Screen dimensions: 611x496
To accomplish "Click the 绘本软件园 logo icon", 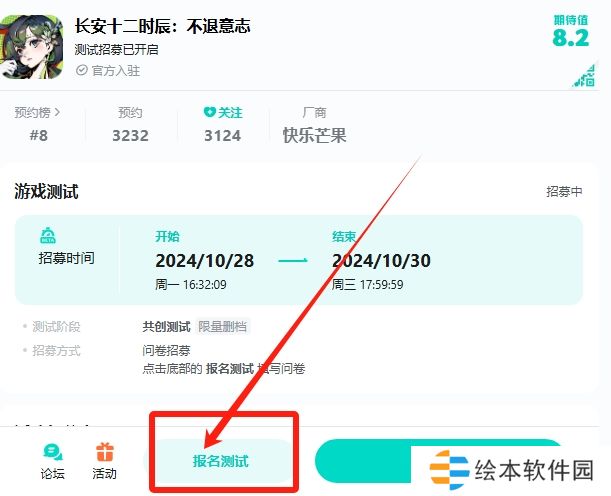I will pos(450,469).
